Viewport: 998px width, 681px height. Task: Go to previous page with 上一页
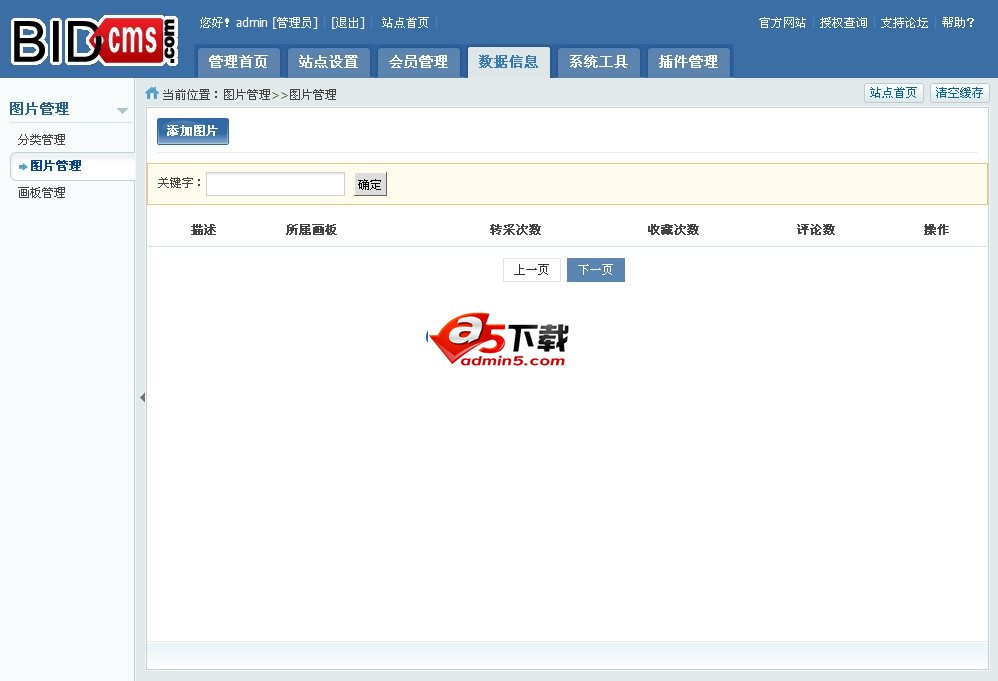point(531,270)
